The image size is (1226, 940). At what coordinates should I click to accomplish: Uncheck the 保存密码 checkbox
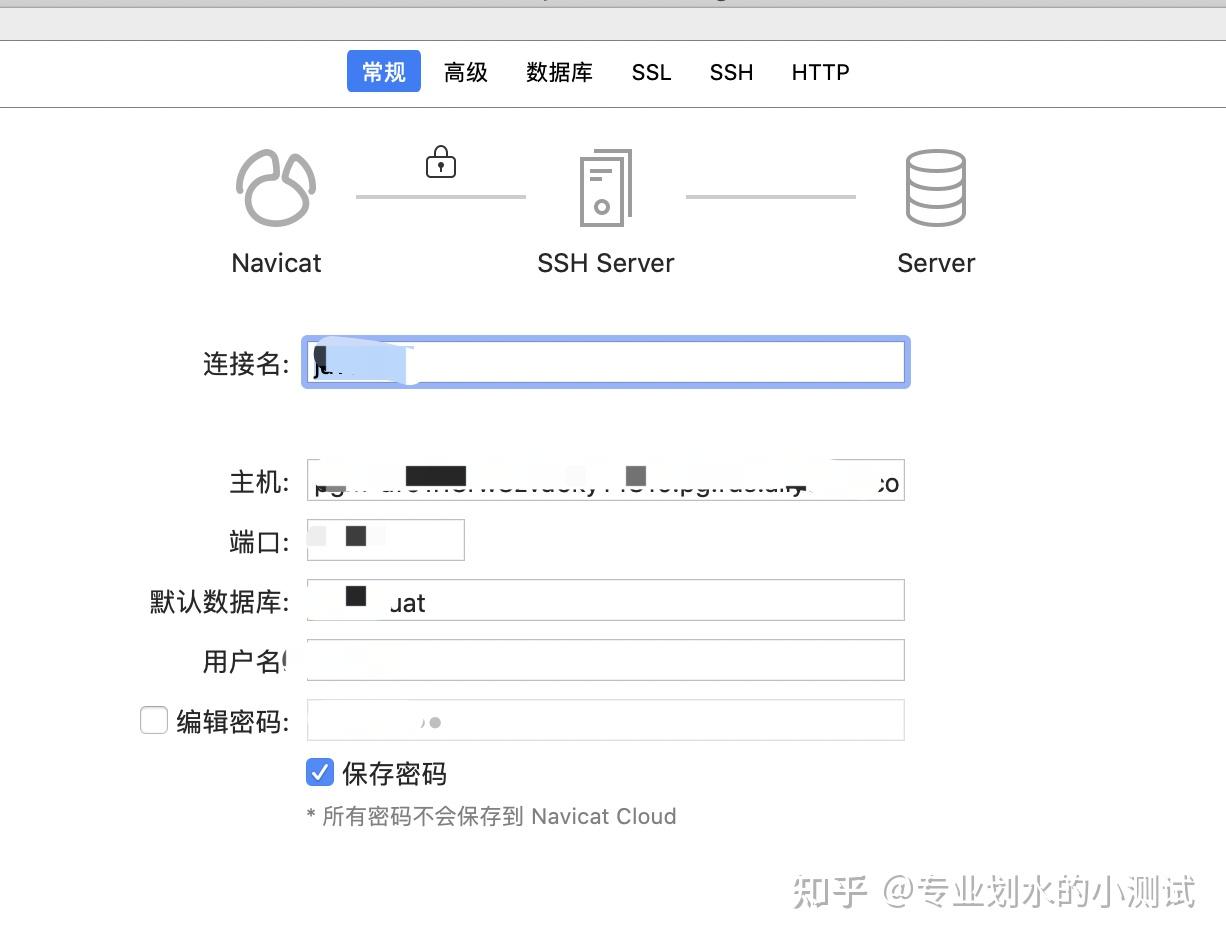click(320, 772)
